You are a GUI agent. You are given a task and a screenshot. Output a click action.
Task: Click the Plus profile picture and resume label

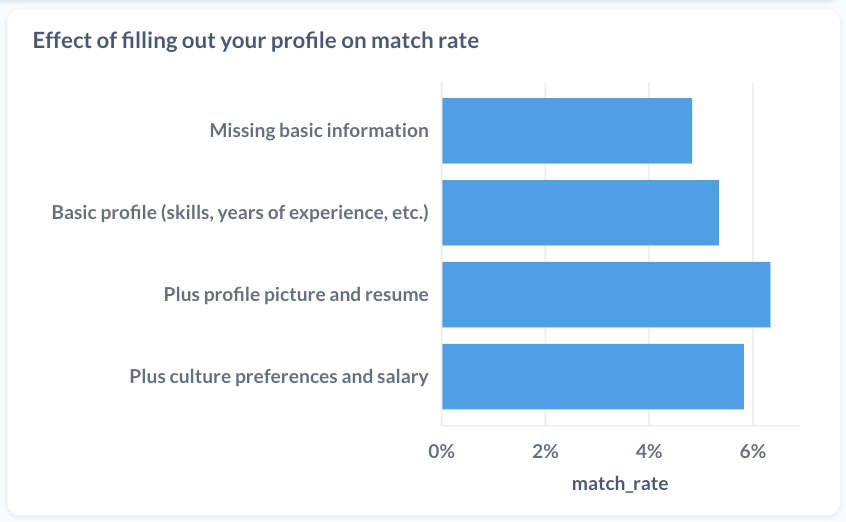(296, 295)
